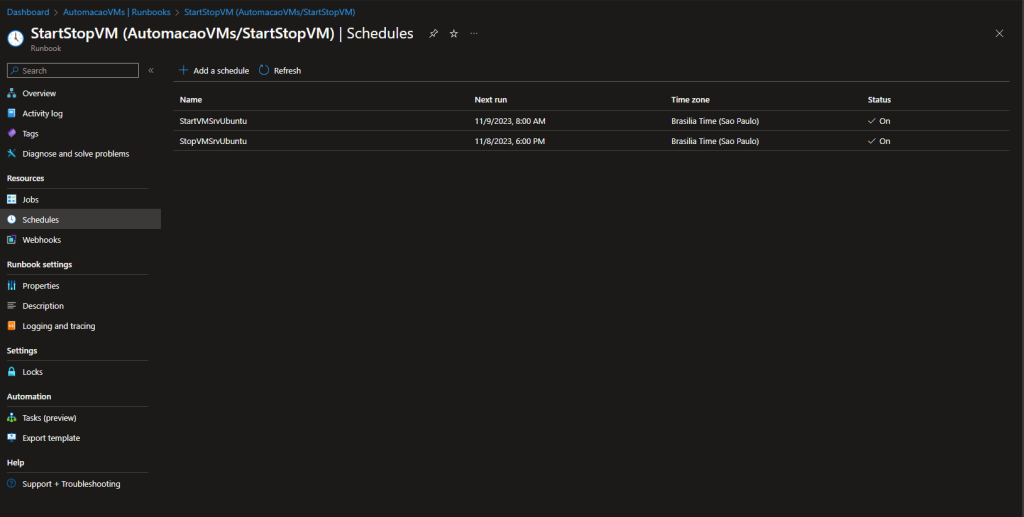Click the Dashboard breadcrumb link
The width and height of the screenshot is (1024, 517).
coord(28,12)
